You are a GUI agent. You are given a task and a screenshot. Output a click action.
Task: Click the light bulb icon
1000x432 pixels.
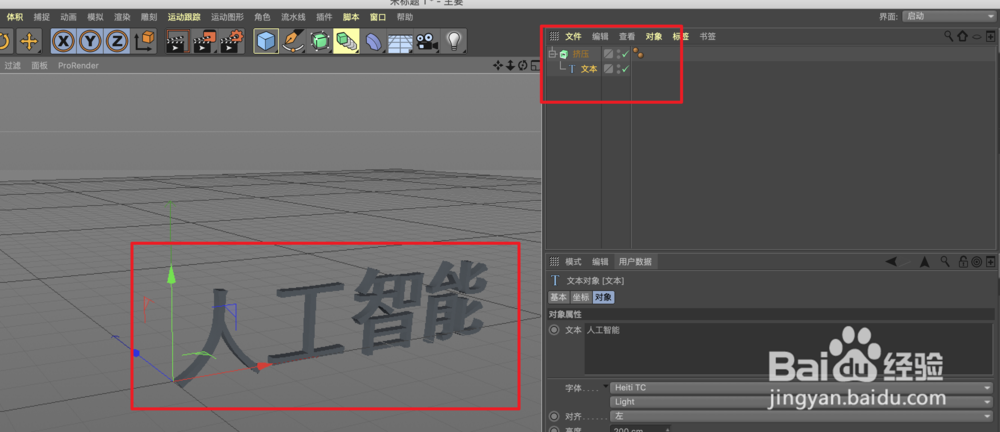(x=453, y=41)
